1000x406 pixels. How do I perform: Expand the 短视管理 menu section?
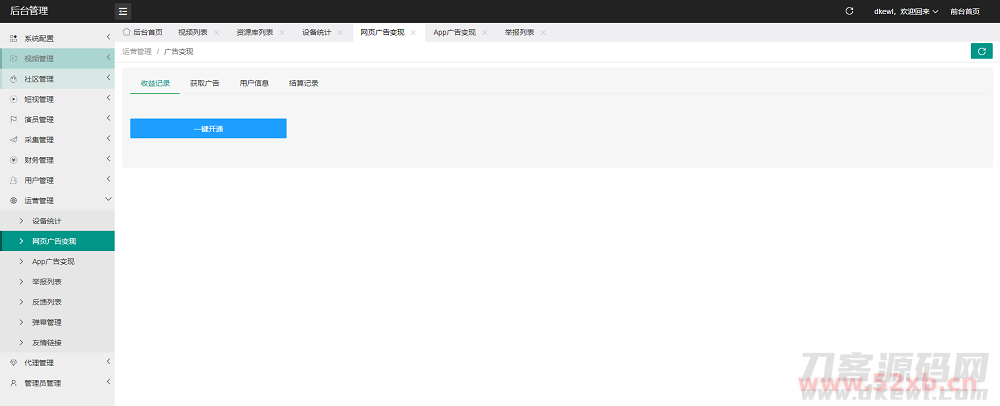(x=108, y=99)
